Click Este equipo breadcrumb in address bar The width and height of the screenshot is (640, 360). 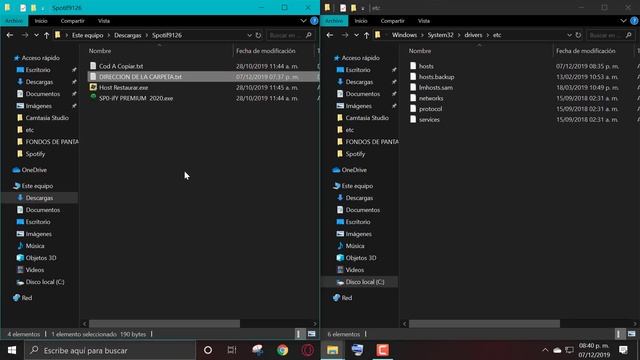(x=87, y=36)
